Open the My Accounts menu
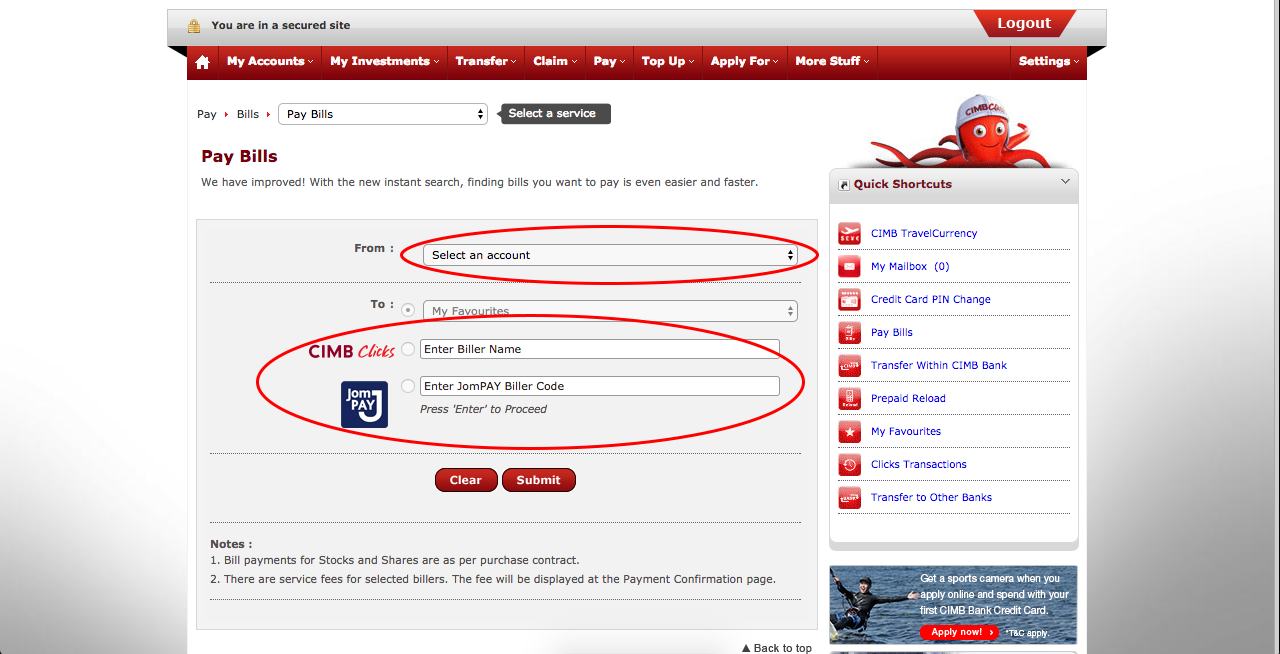This screenshot has height=654, width=1280. tap(269, 61)
